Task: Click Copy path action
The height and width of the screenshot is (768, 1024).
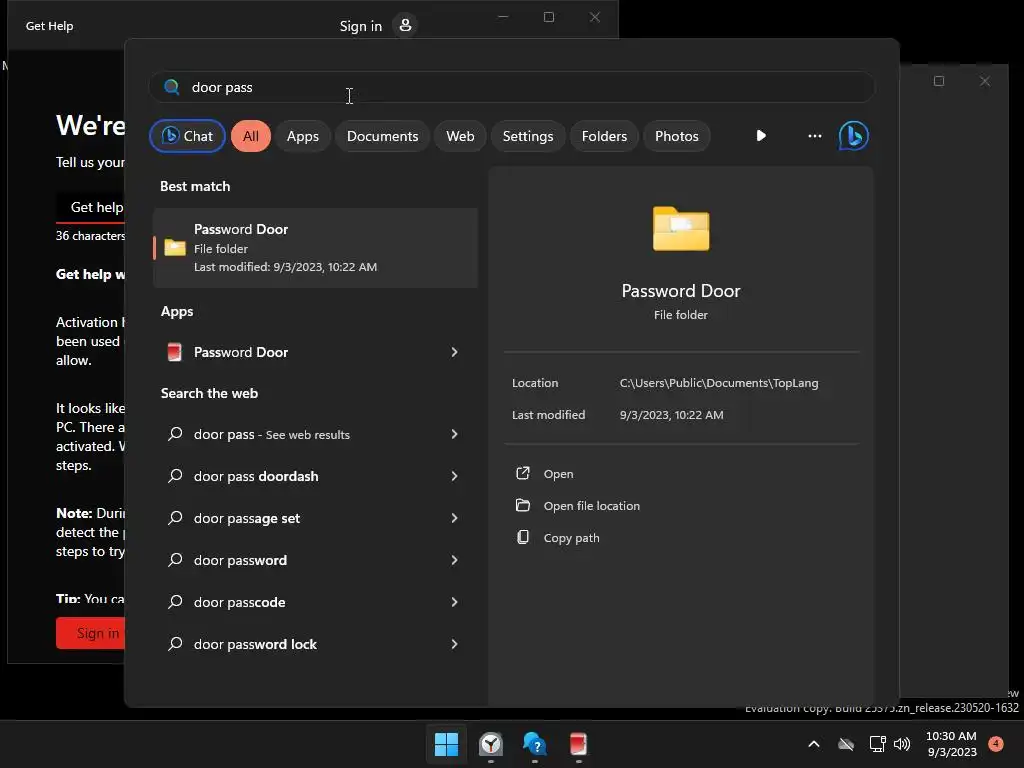Action: click(x=571, y=537)
